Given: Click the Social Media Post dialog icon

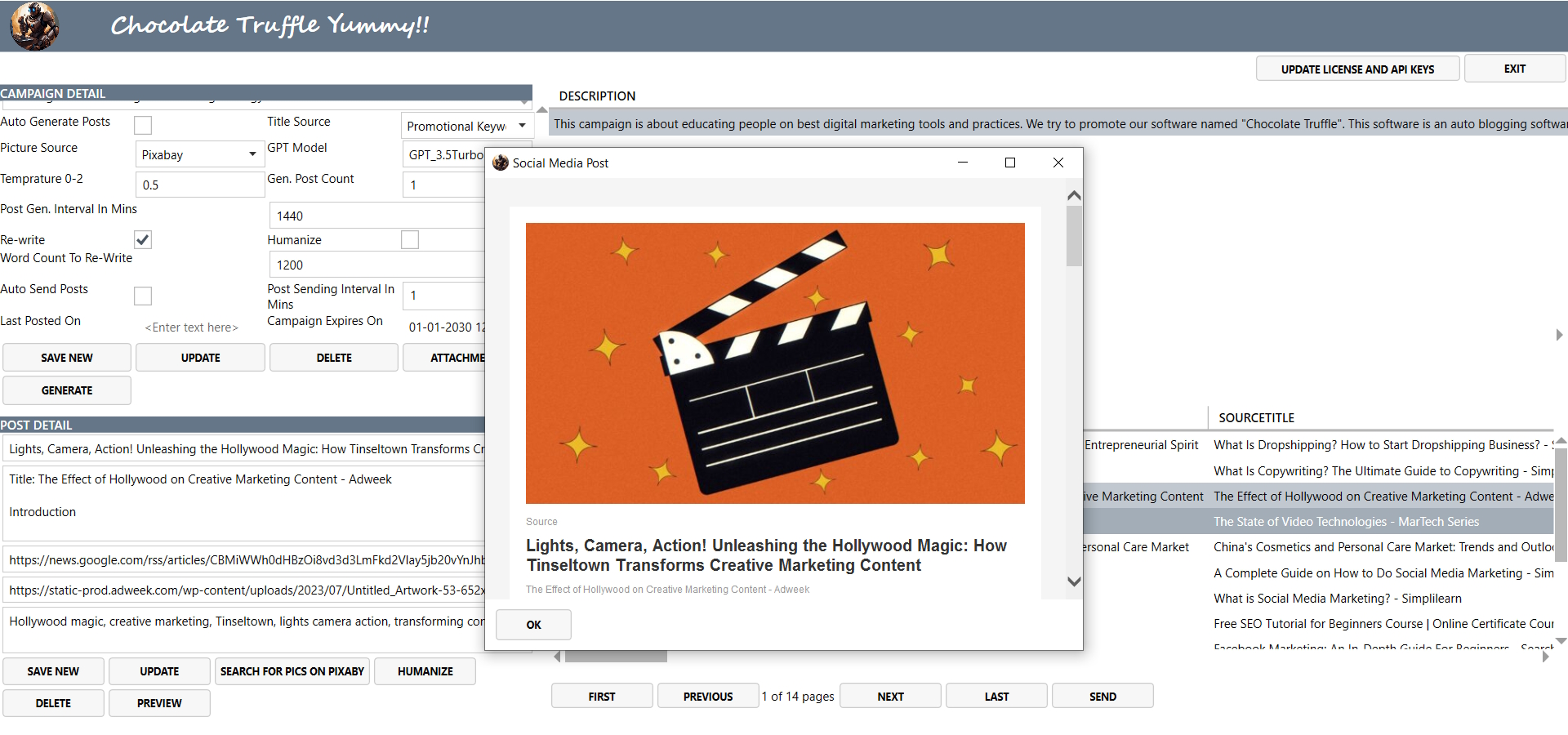Looking at the screenshot, I should point(500,163).
